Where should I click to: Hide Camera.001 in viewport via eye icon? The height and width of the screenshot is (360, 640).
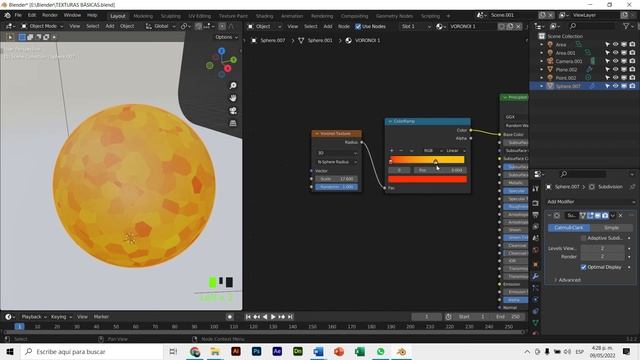click(x=616, y=61)
